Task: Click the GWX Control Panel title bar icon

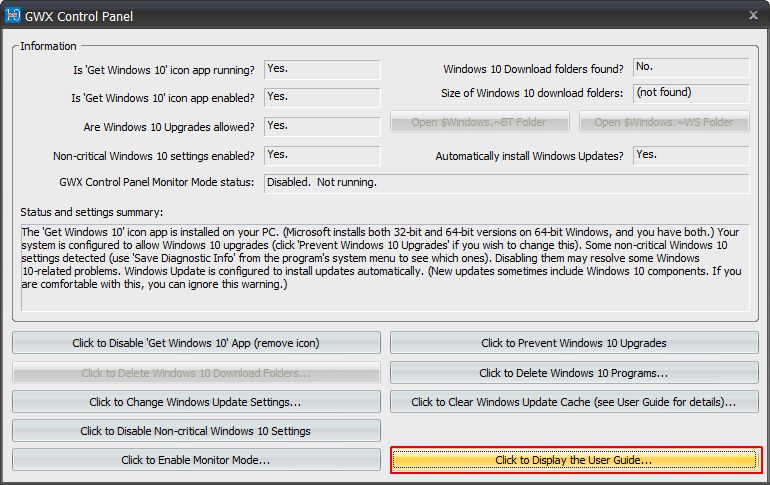Action: coord(14,16)
